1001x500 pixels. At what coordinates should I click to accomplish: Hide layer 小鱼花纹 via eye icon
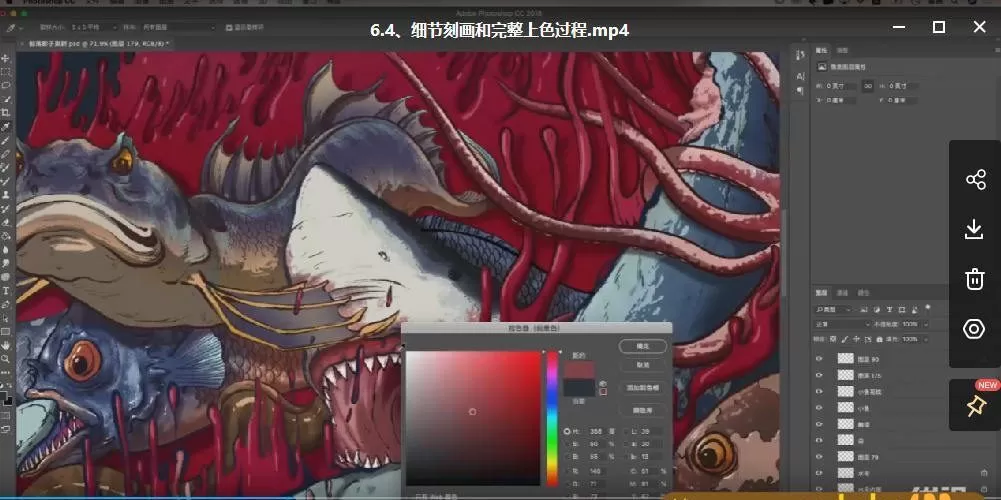[x=819, y=391]
